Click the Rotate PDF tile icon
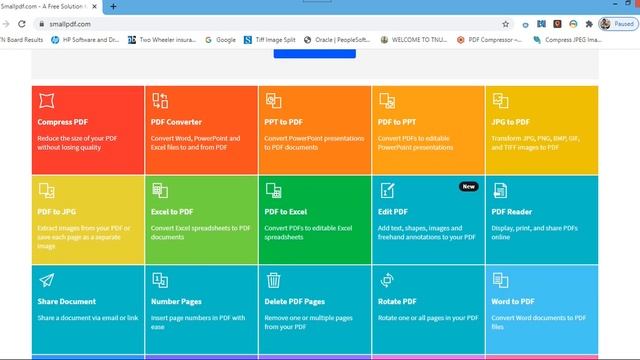 click(x=387, y=280)
